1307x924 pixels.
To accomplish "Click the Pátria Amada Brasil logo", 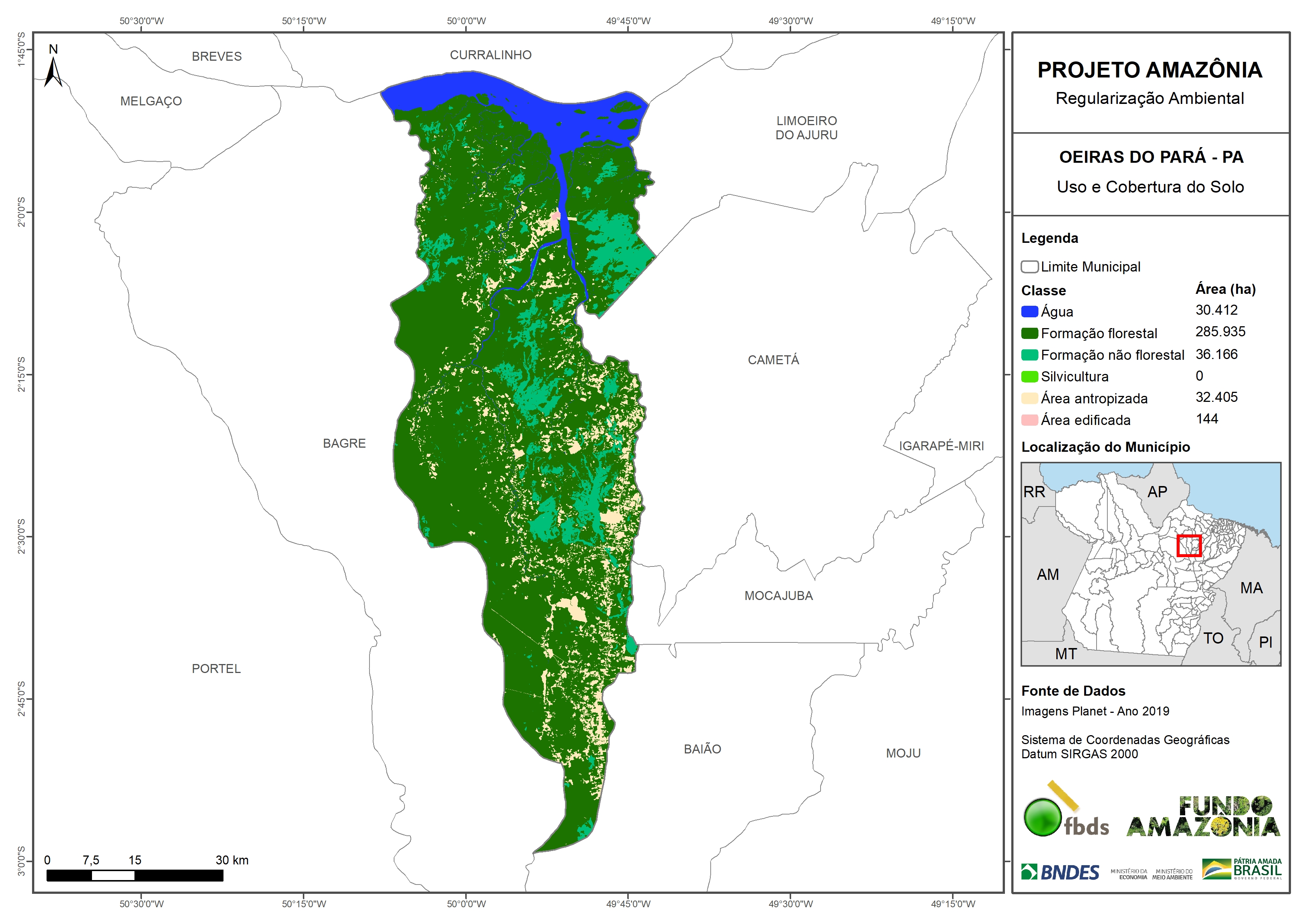I will 1242,869.
